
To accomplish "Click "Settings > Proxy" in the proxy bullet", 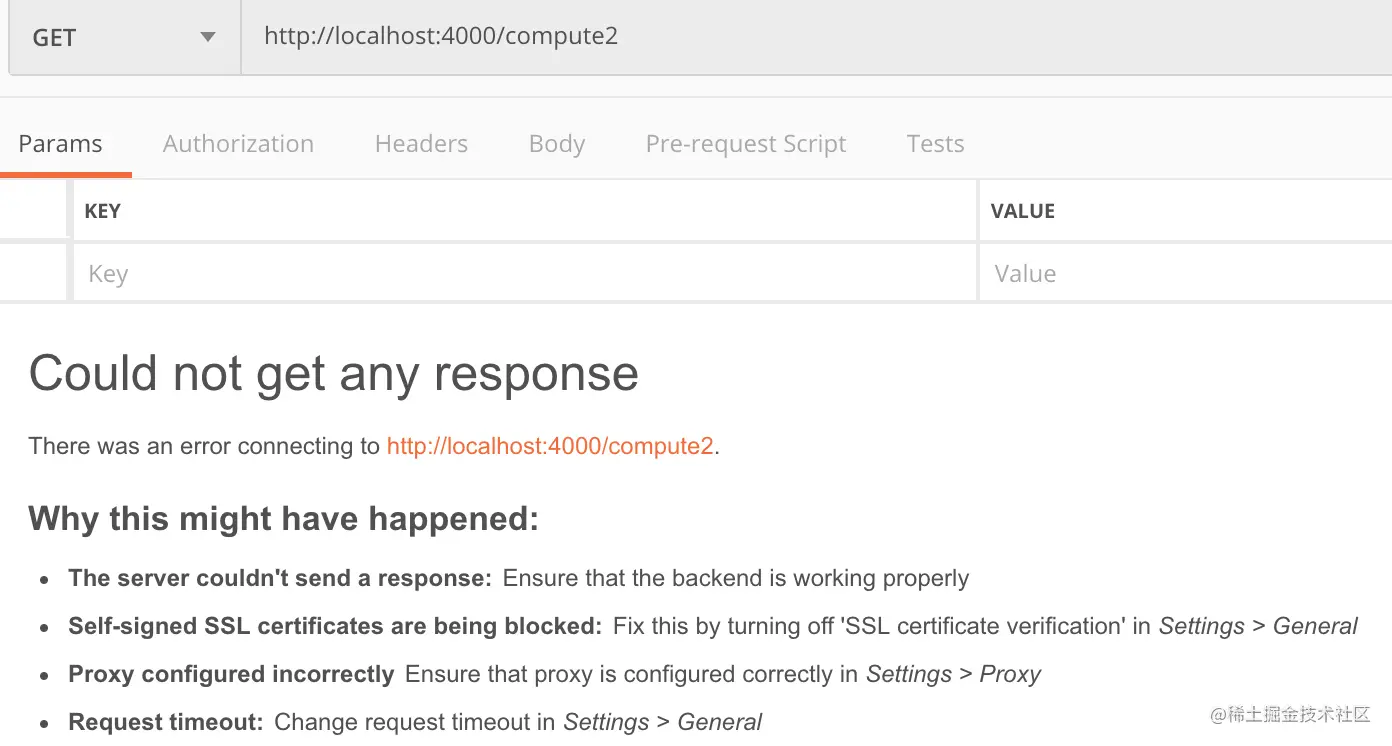I will click(953, 675).
